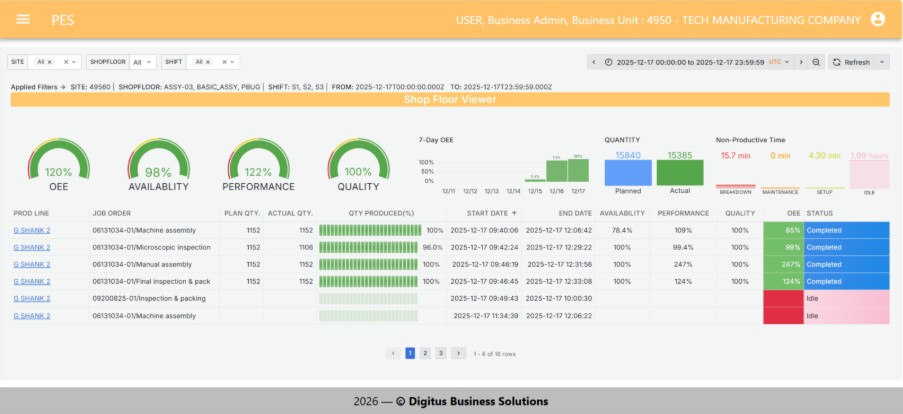Click the 12/17 bar in 7-Day OEE chart
This screenshot has width=903, height=414.
(578, 170)
